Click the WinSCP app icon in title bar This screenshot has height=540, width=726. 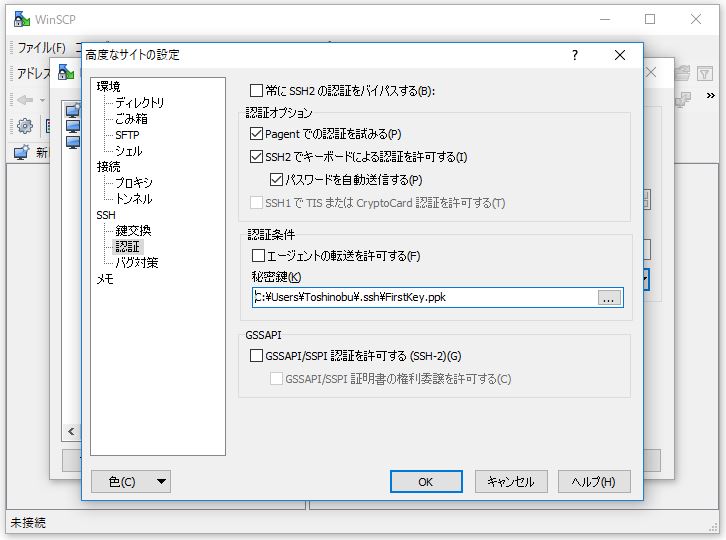(21, 19)
